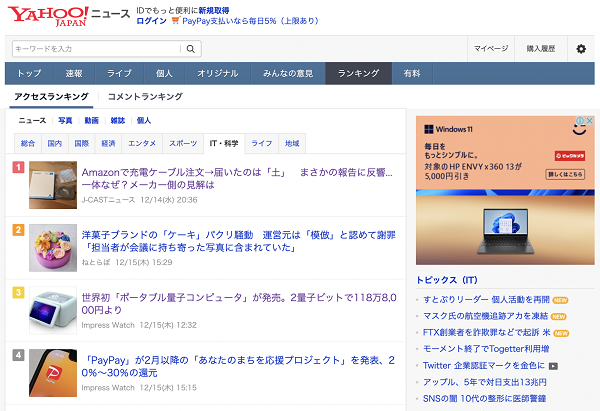Switch to 地域 category tab
Viewport: 600px width, 411px height.
click(292, 144)
